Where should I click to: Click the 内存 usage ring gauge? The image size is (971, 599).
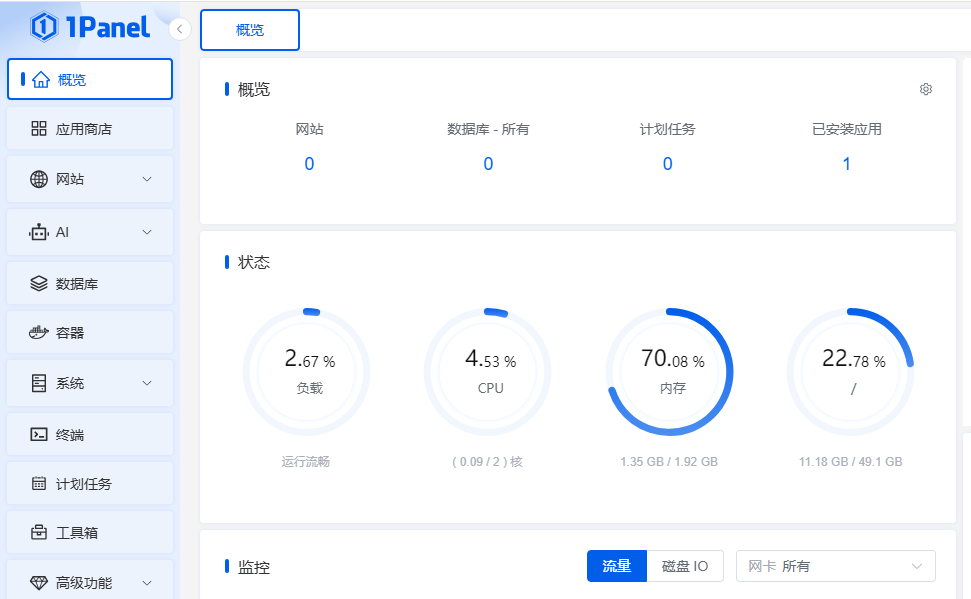(668, 370)
